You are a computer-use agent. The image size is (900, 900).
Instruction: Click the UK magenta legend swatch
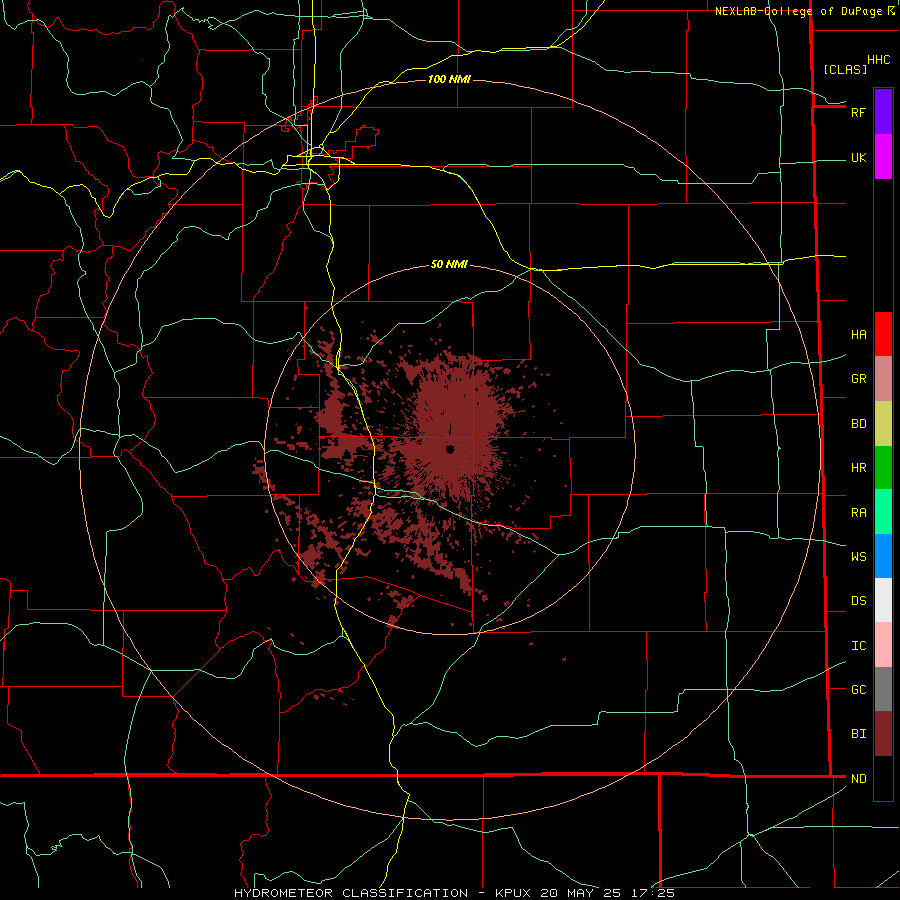883,157
